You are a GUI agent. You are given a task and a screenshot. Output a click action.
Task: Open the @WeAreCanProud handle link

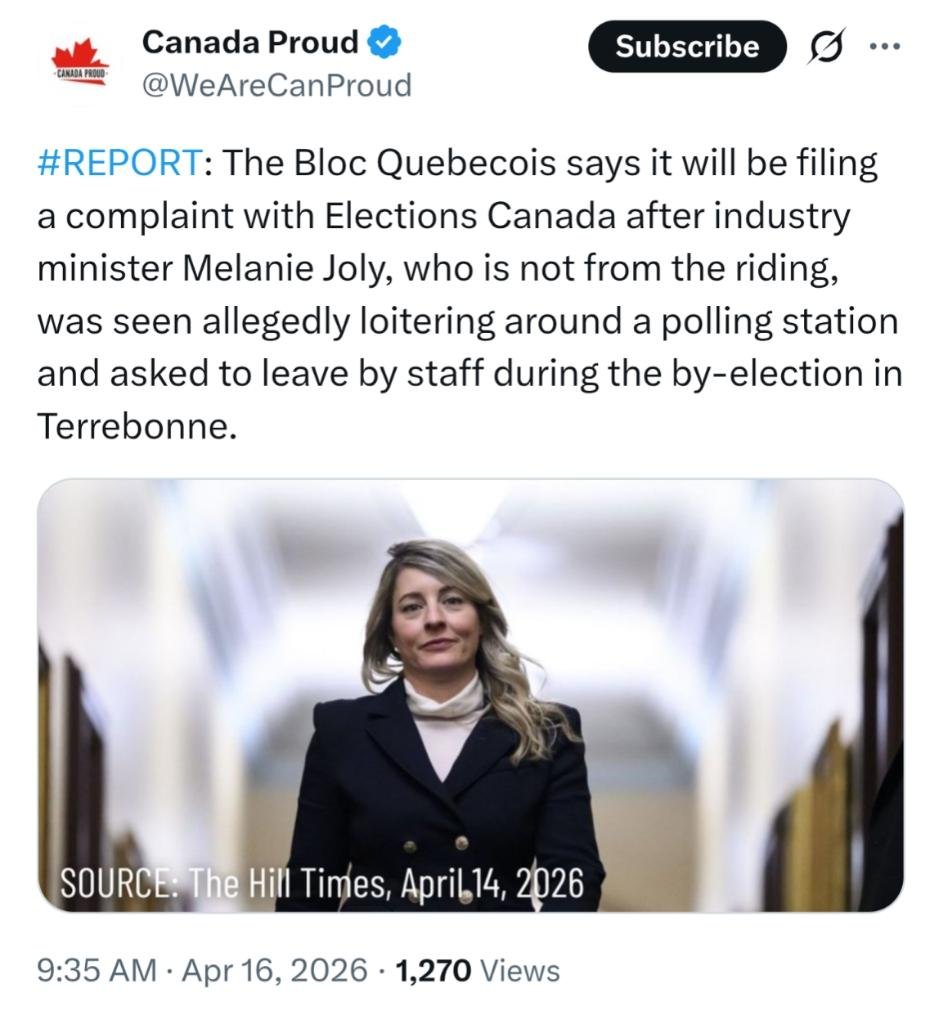click(x=277, y=86)
